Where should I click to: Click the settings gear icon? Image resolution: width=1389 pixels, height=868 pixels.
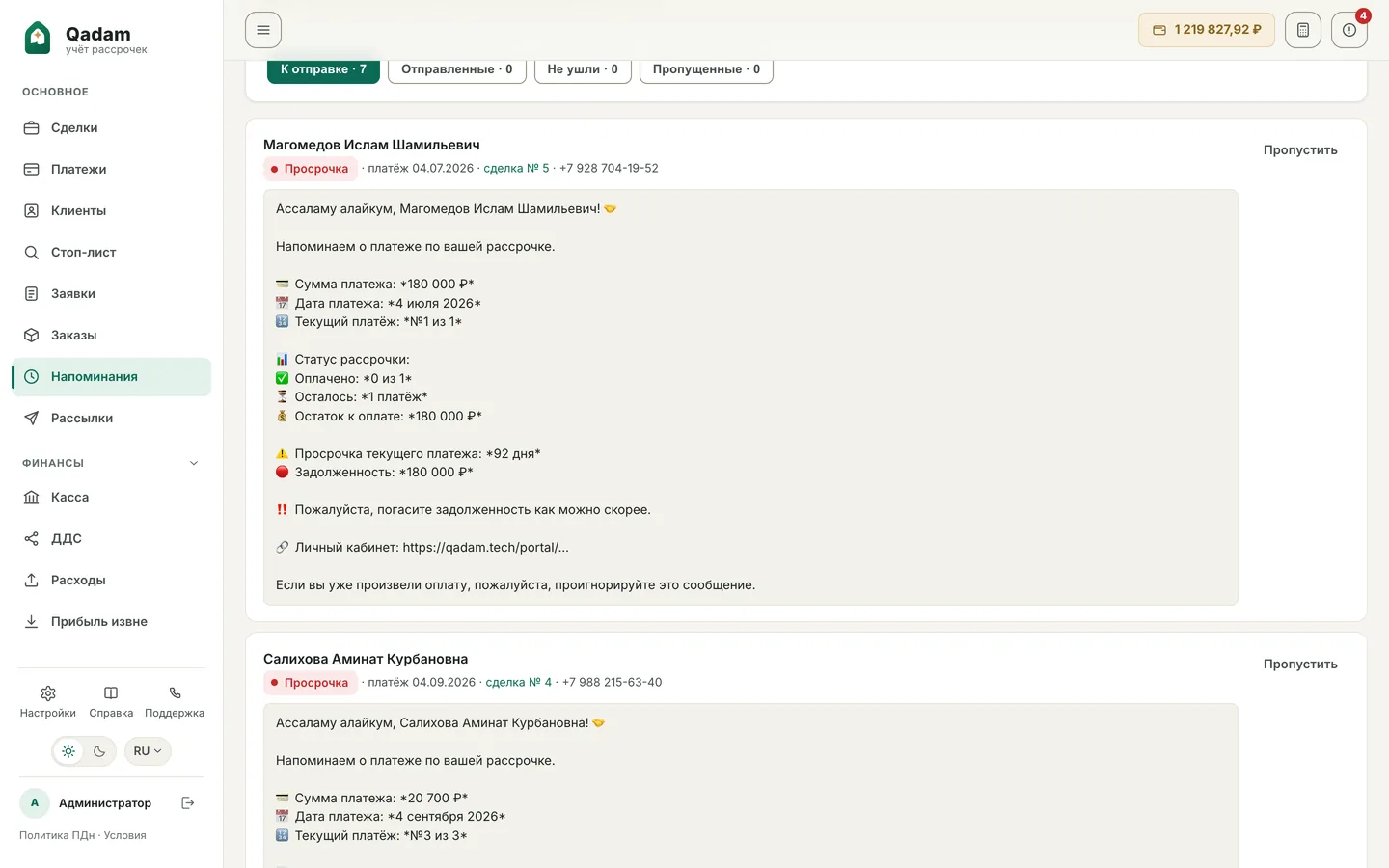click(x=48, y=693)
